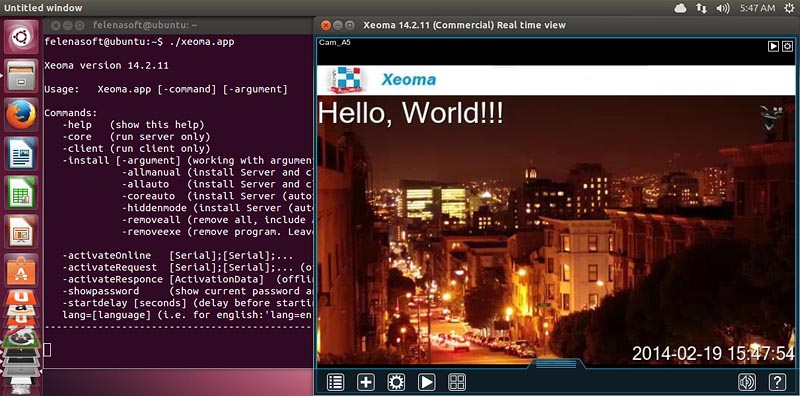Open the cloud indicator in top panel
The image size is (800, 396).
click(680, 8)
